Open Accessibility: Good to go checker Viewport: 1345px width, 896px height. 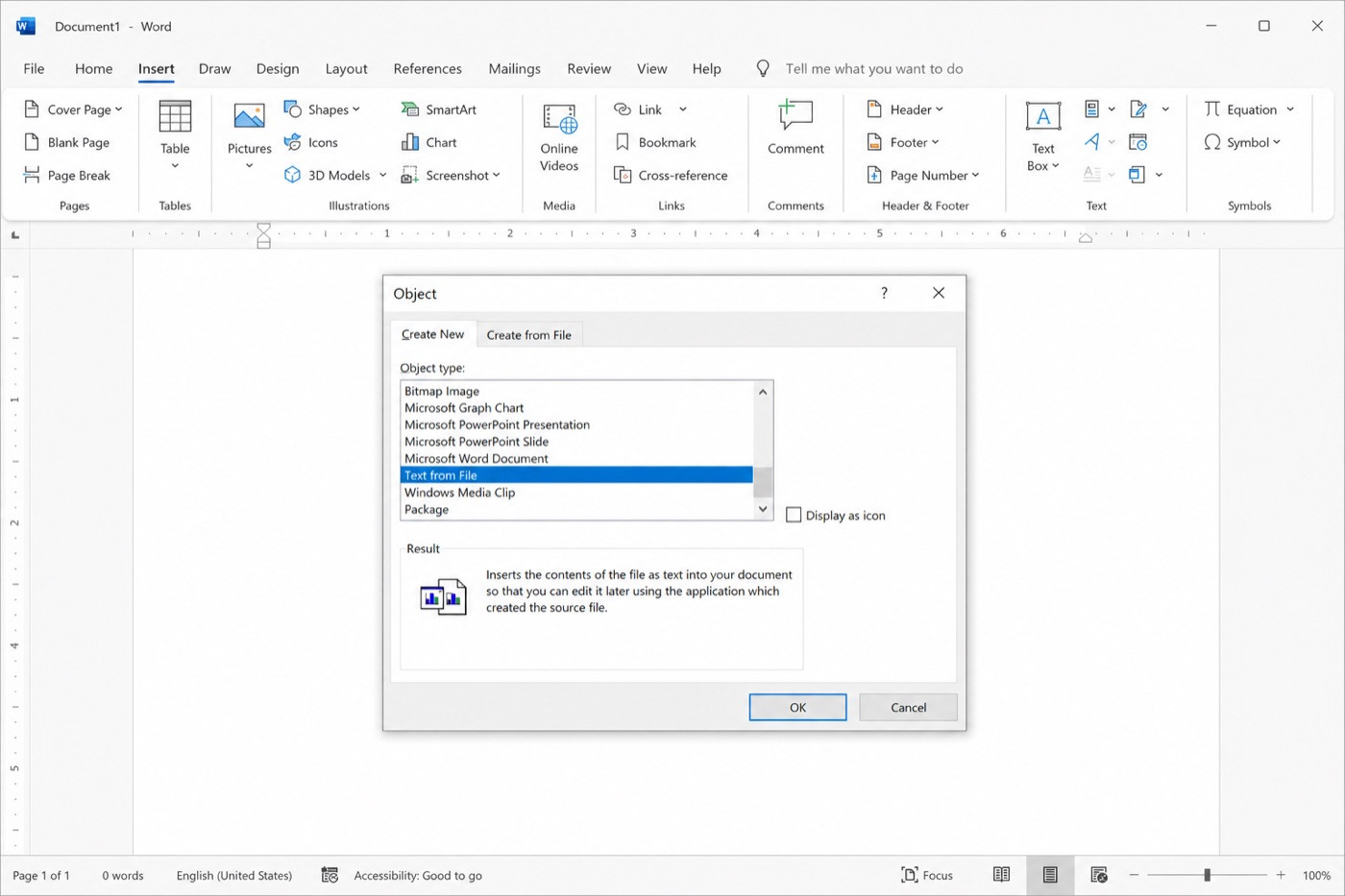[402, 875]
